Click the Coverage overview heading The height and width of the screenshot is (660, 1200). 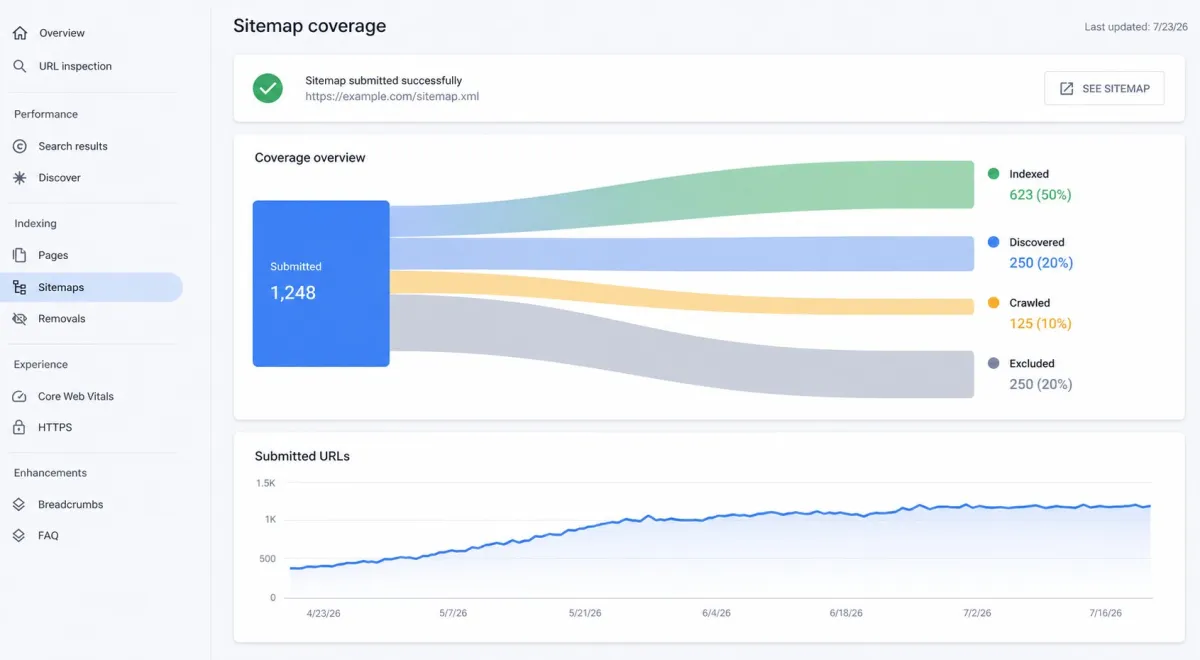[310, 158]
